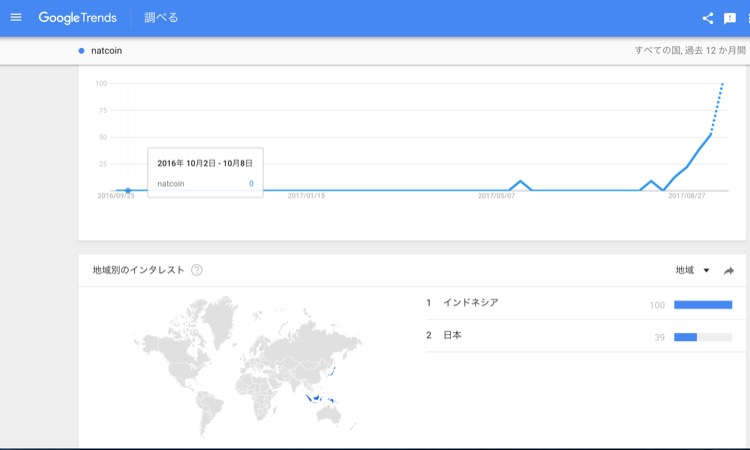Click the 日本 region row
This screenshot has height=450, width=750.
(x=452, y=336)
